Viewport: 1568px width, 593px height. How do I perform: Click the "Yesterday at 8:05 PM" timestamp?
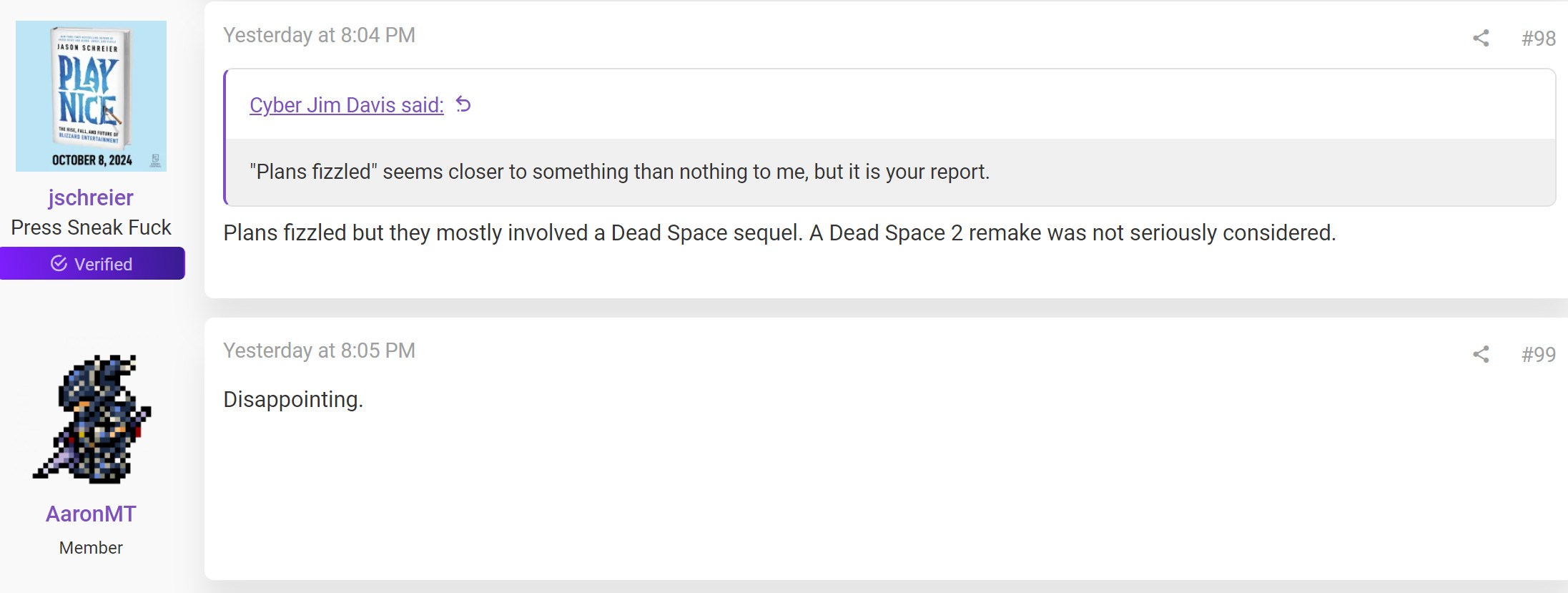click(x=319, y=351)
